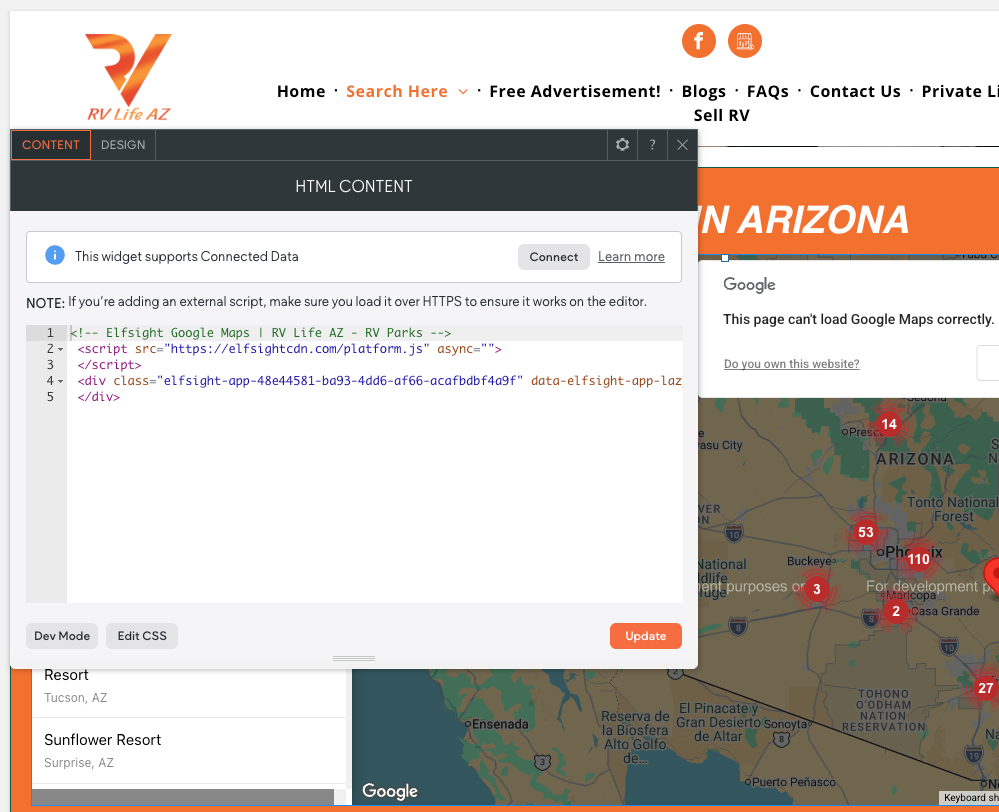This screenshot has width=999, height=812.
Task: Click the Dev Mode button
Action: click(x=62, y=636)
